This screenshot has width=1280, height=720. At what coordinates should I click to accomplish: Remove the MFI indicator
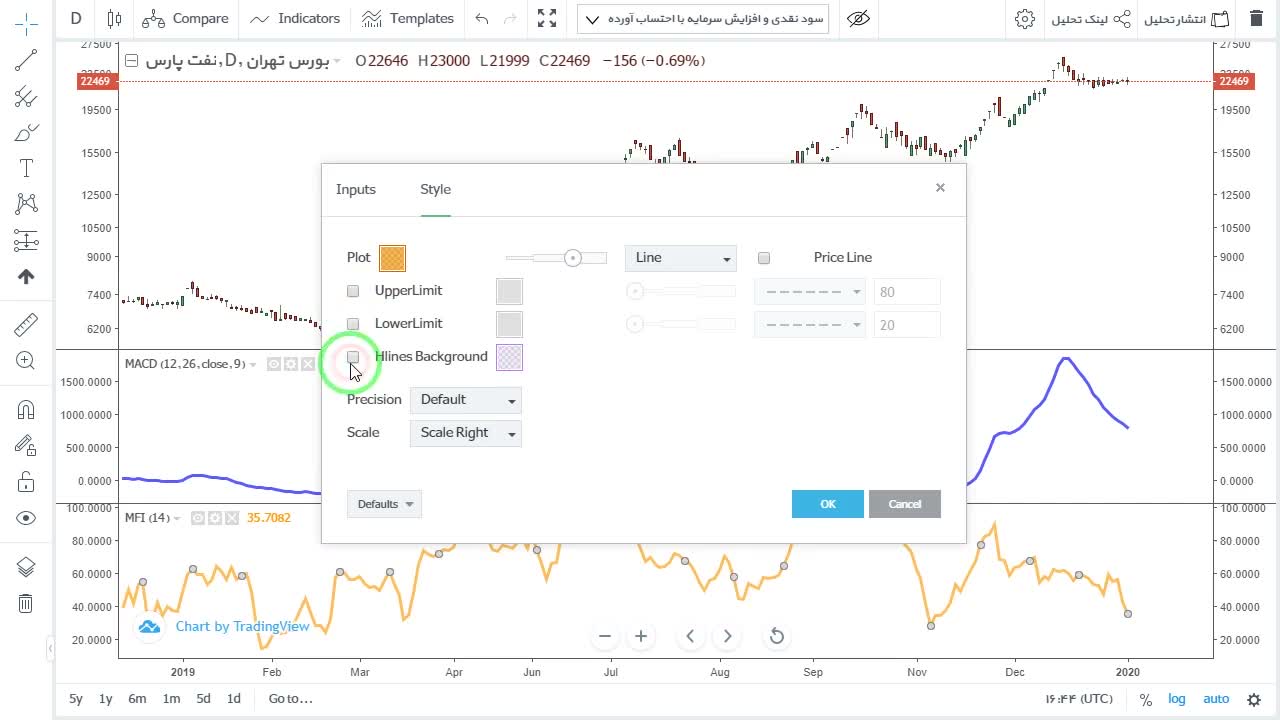(x=232, y=518)
